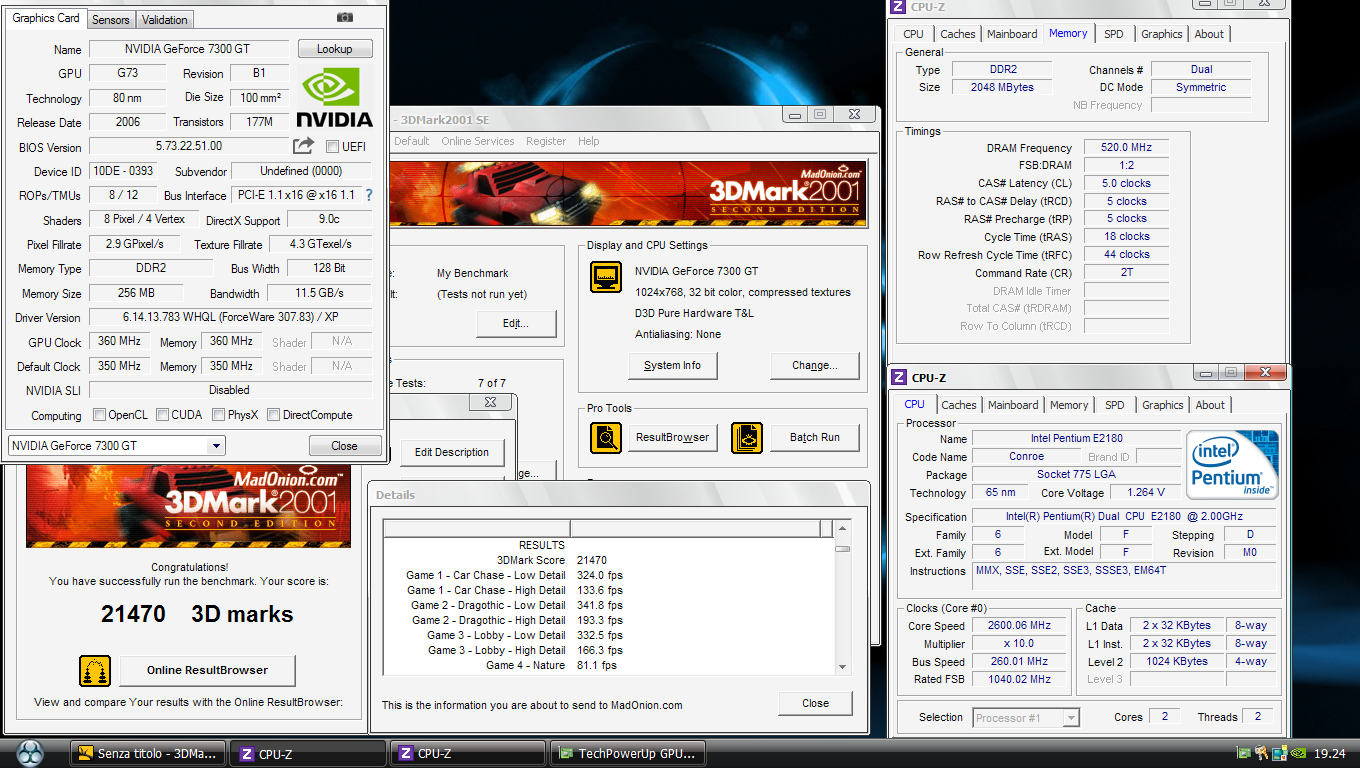This screenshot has height=768, width=1360.
Task: Click the Details list scroll up arrow
Action: tap(842, 528)
